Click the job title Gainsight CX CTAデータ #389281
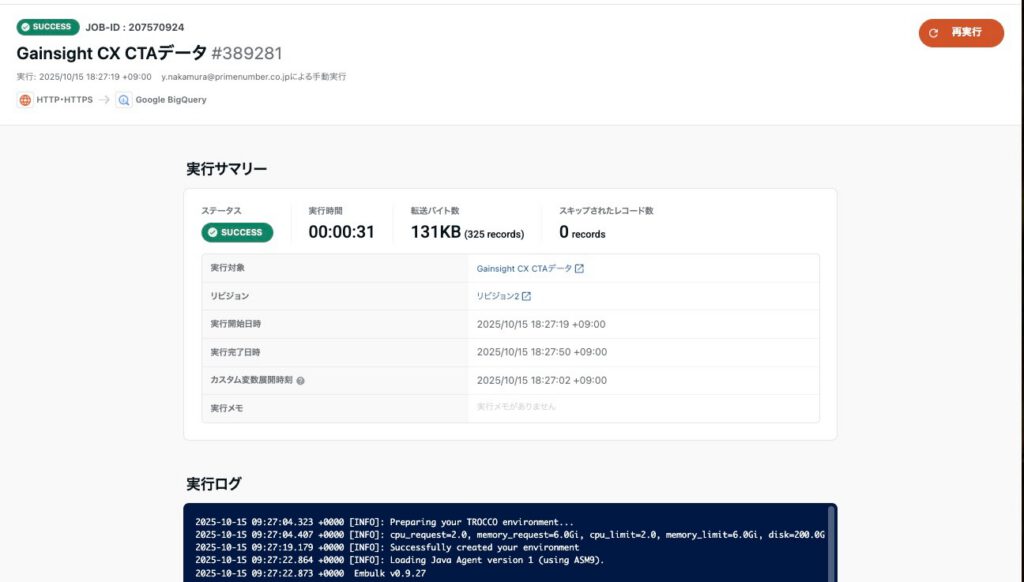Screen dimensions: 1024x582 coord(142,53)
